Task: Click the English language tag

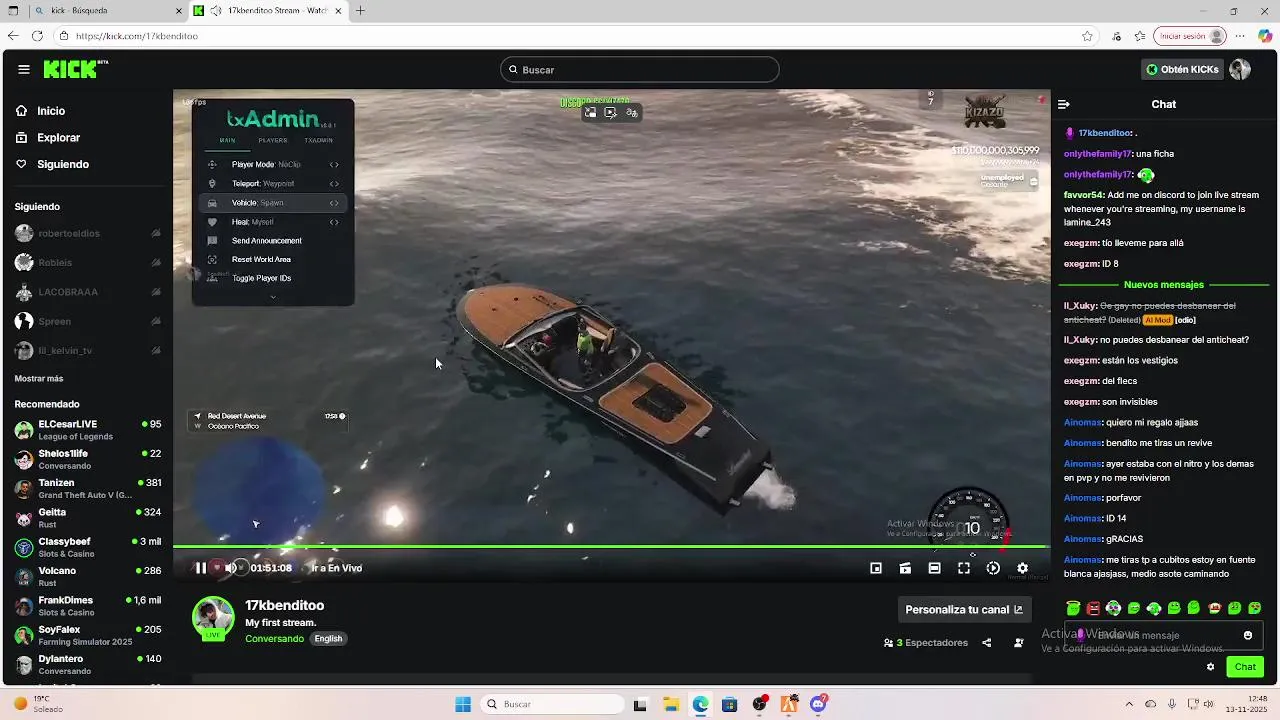Action: click(328, 638)
